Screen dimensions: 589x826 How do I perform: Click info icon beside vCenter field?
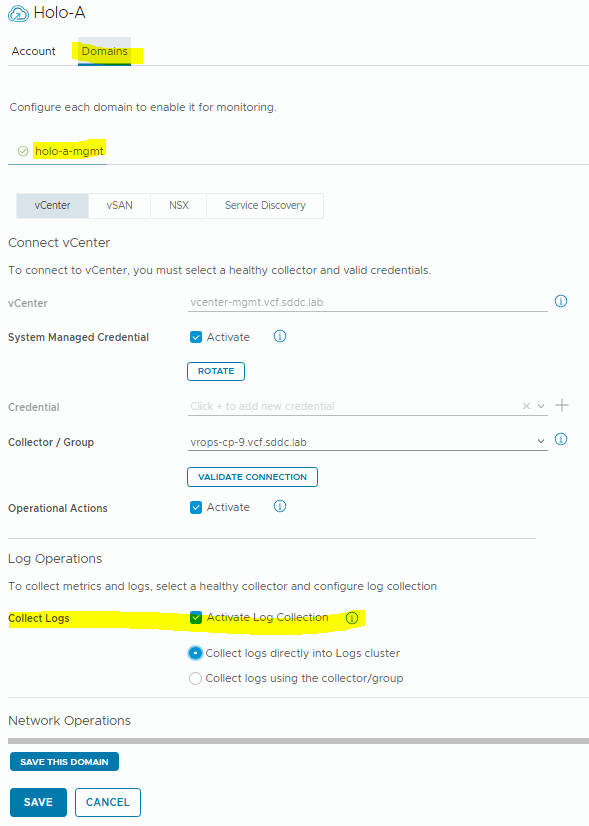click(x=561, y=301)
